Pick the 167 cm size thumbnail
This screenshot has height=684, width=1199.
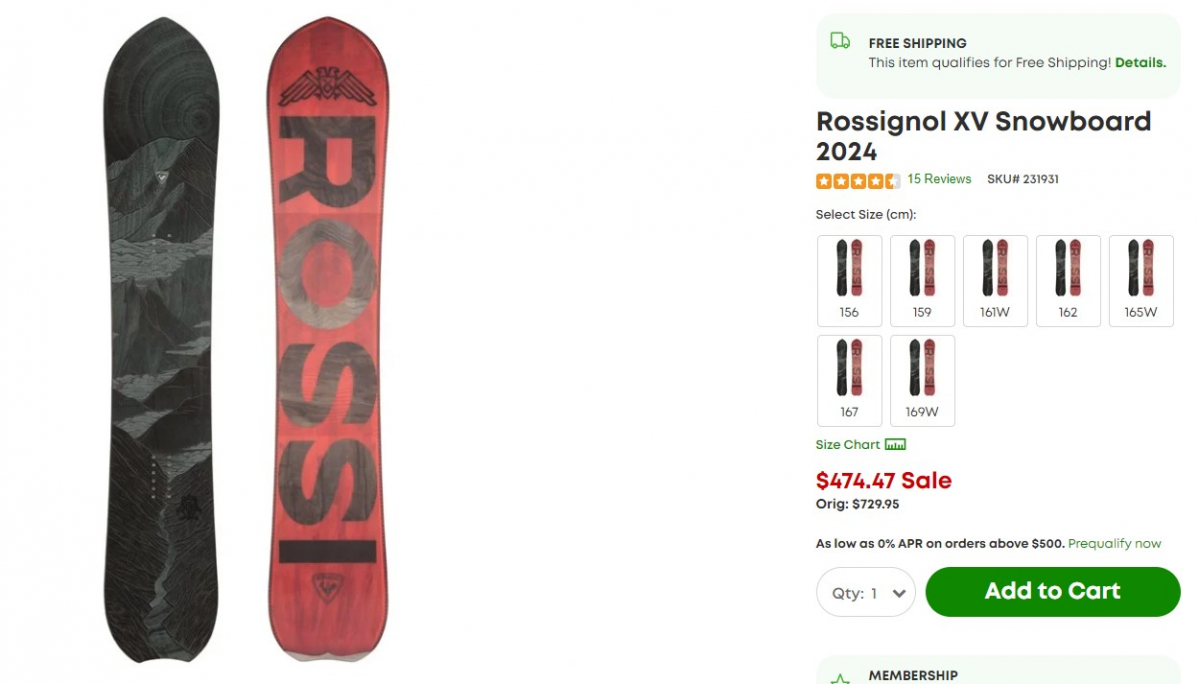click(849, 381)
